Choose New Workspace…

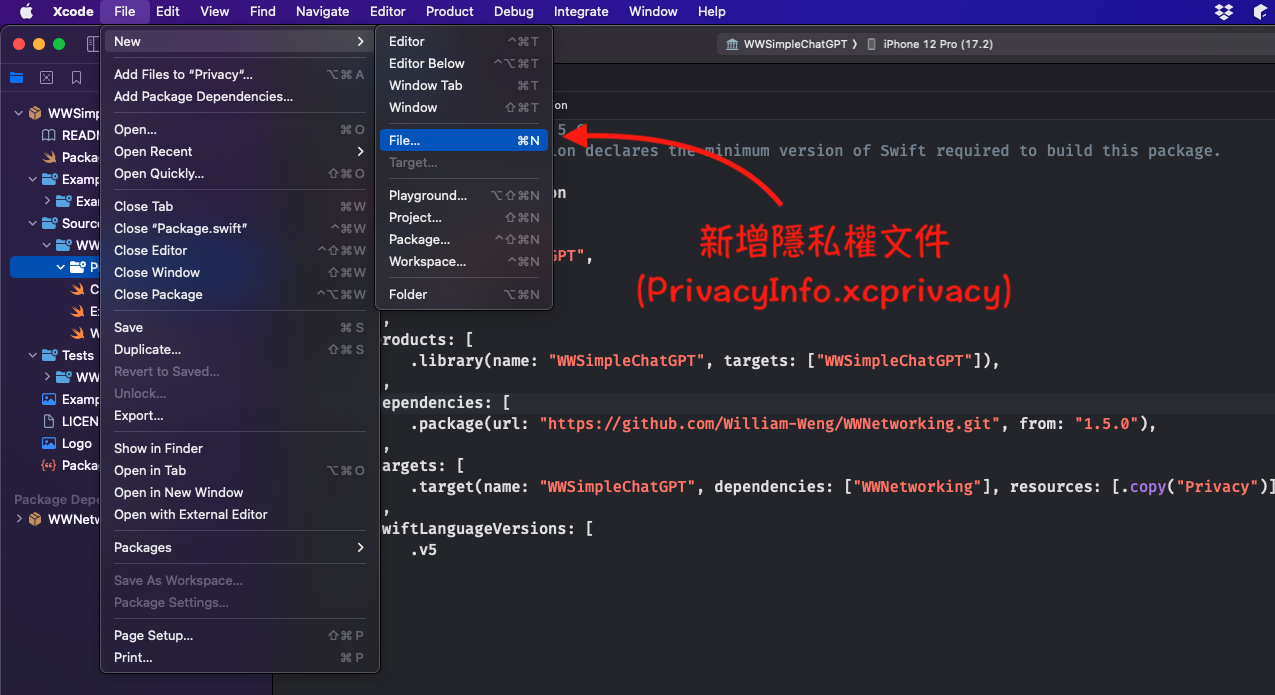click(x=464, y=261)
